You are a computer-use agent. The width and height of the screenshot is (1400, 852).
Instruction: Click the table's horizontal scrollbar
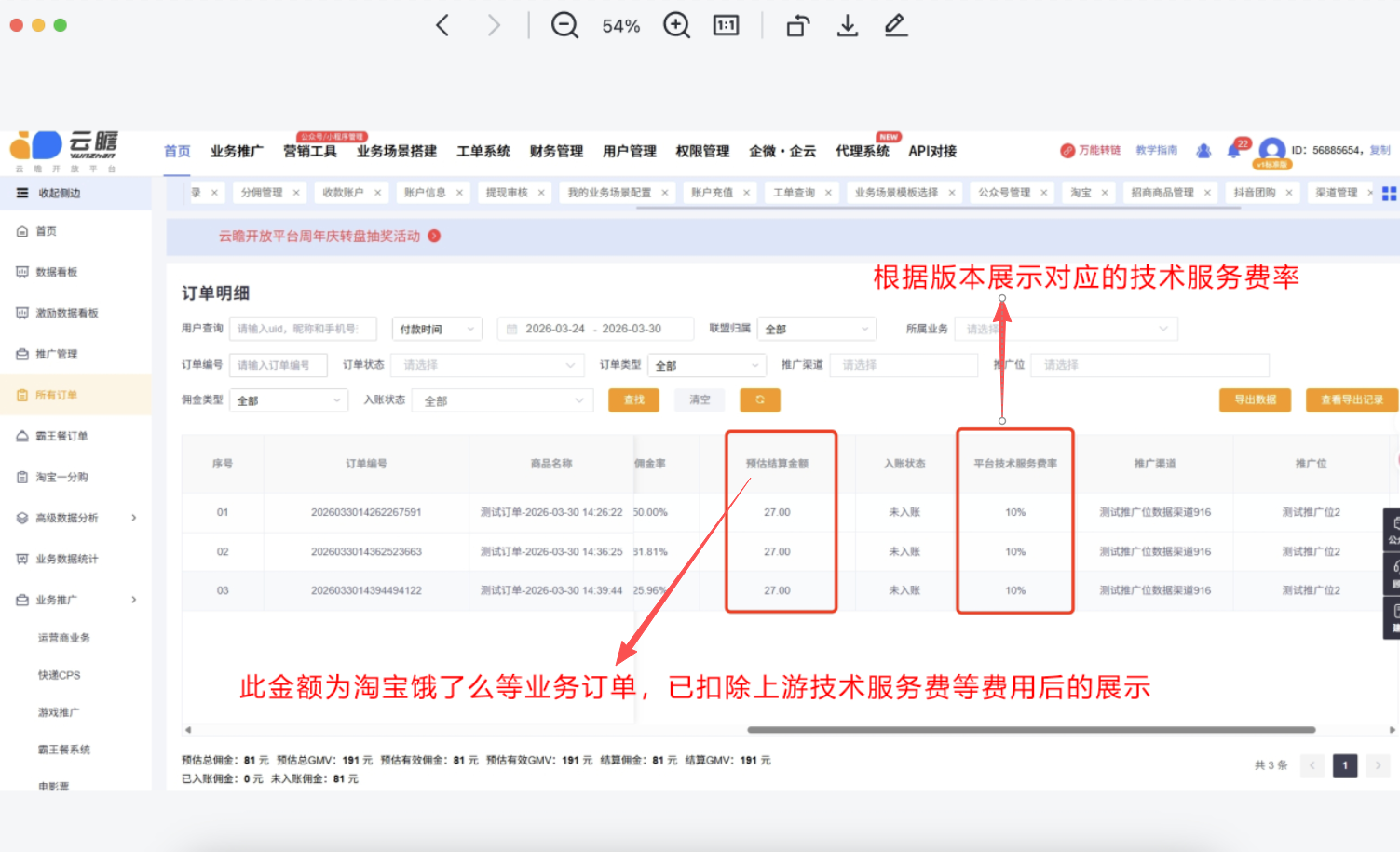(1030, 730)
